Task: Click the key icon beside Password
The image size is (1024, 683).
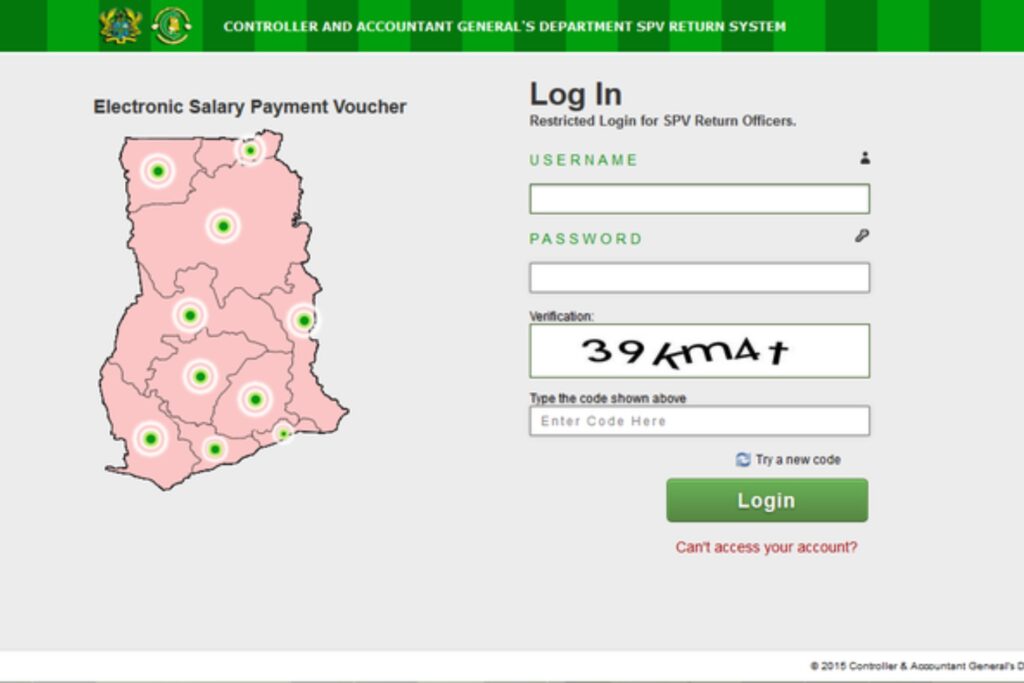Action: pyautogui.click(x=862, y=236)
